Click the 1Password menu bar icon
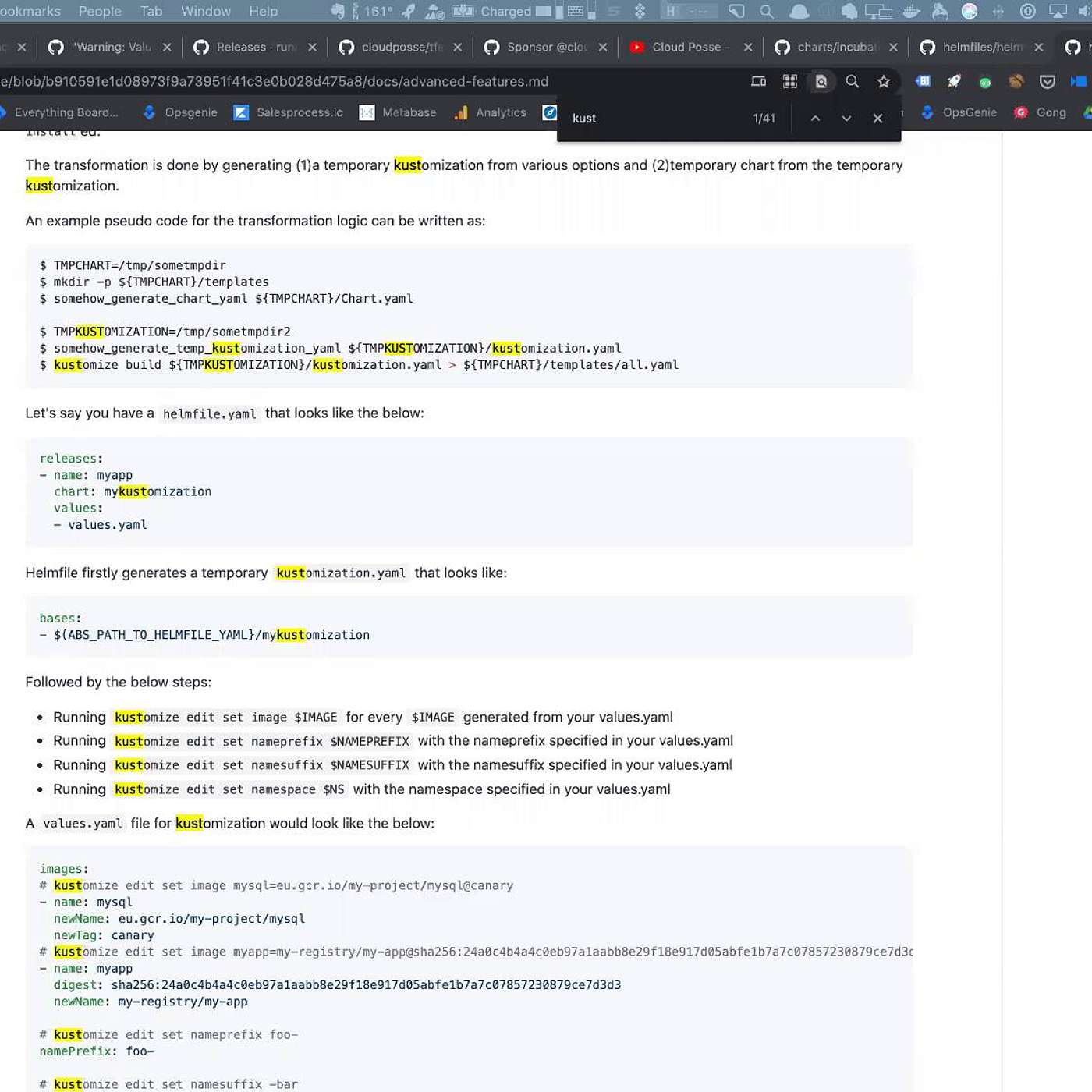Screen dimensions: 1092x1092 [1028, 11]
